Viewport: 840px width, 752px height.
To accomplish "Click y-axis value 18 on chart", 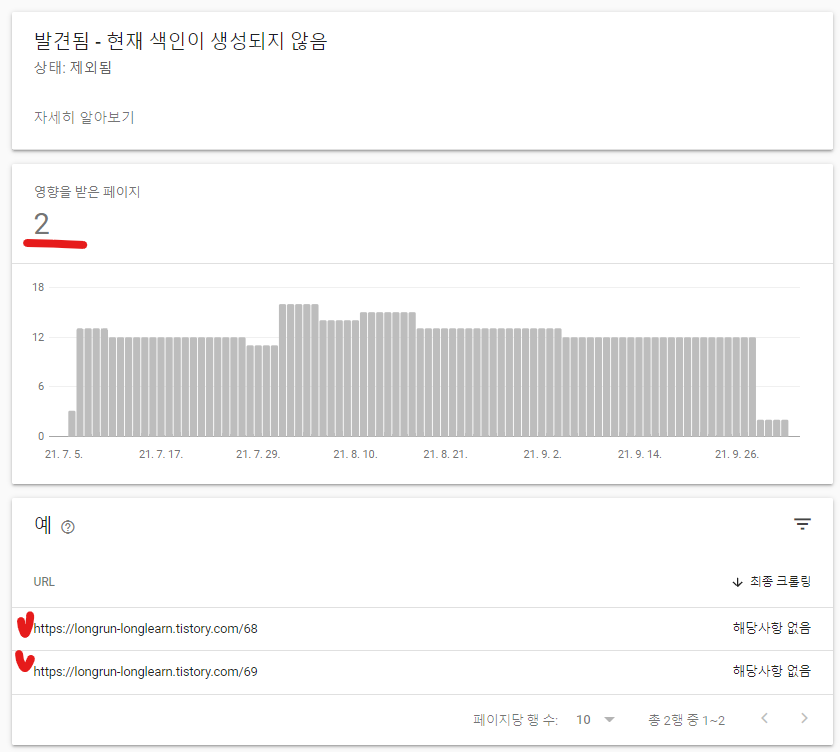I will pyautogui.click(x=38, y=287).
